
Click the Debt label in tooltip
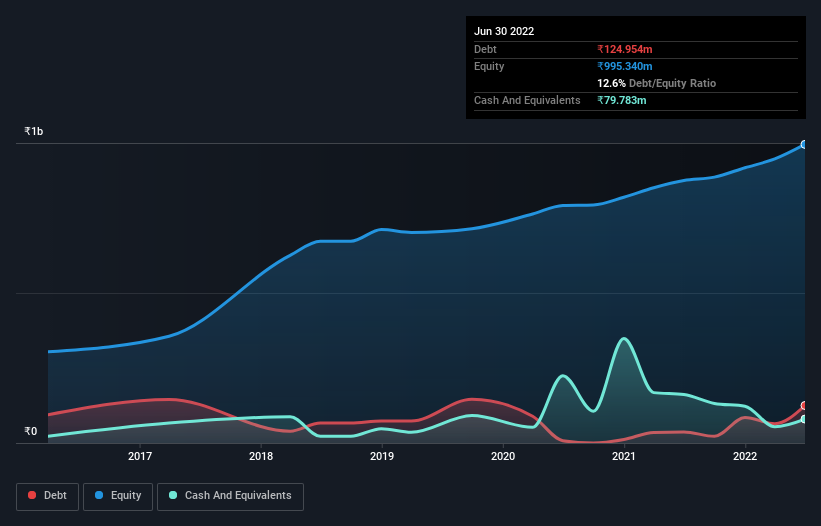[485, 49]
